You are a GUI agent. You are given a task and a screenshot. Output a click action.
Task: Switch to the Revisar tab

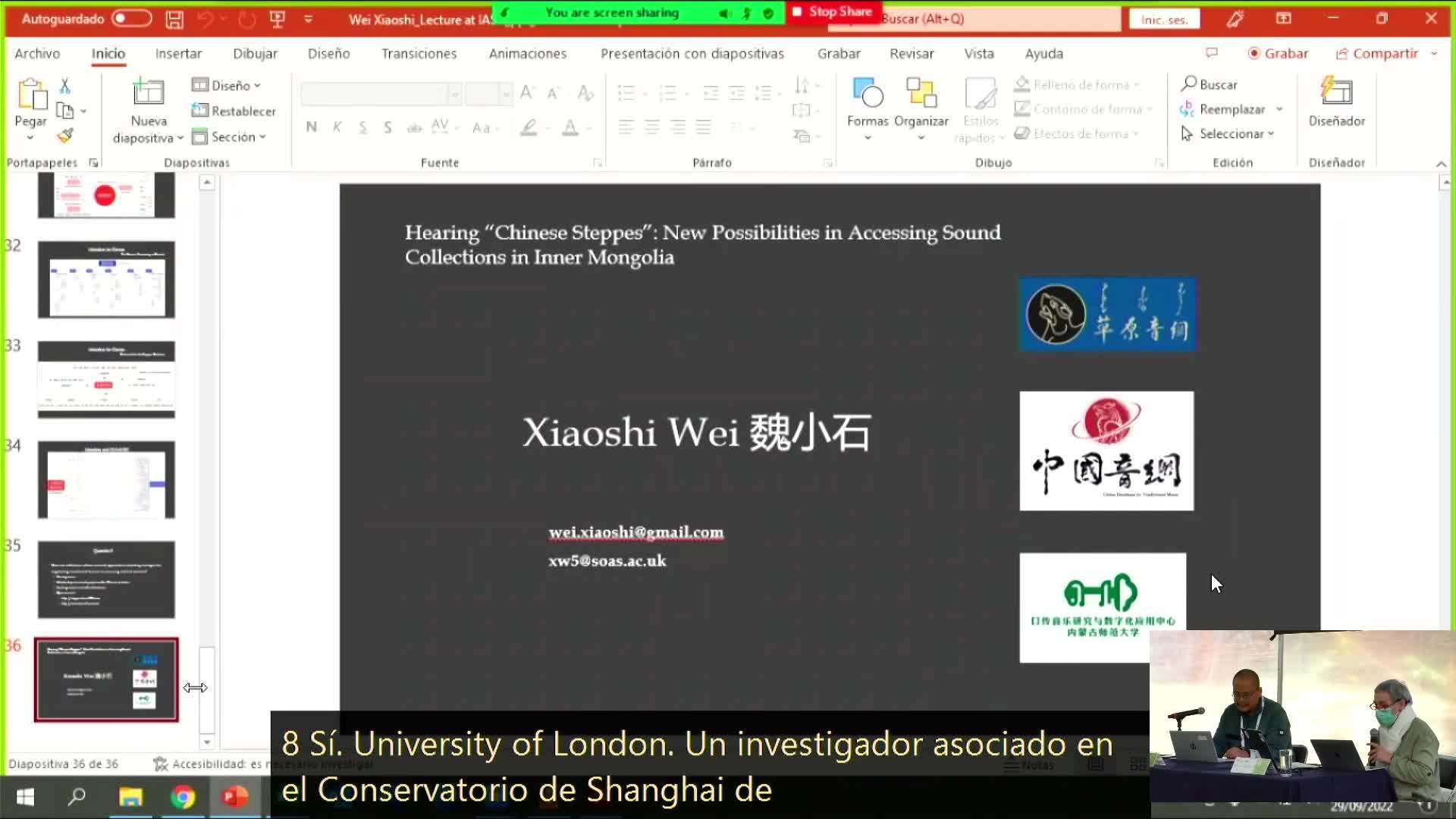coord(912,54)
